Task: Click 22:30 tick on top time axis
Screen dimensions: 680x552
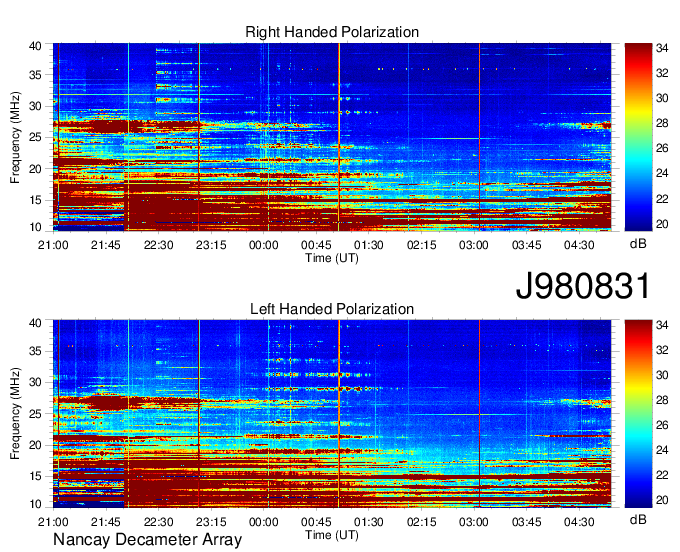Action: click(158, 245)
